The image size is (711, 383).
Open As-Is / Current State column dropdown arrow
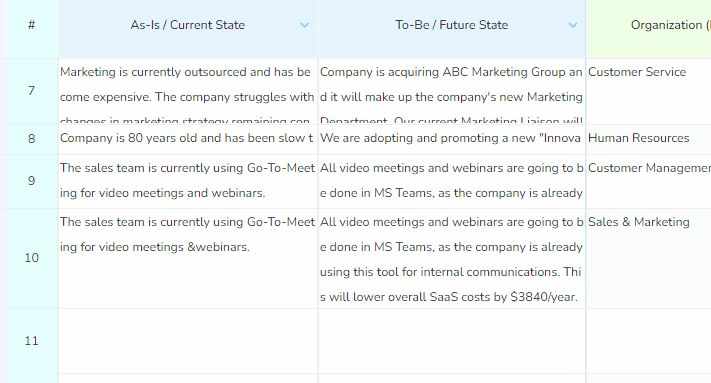click(305, 25)
